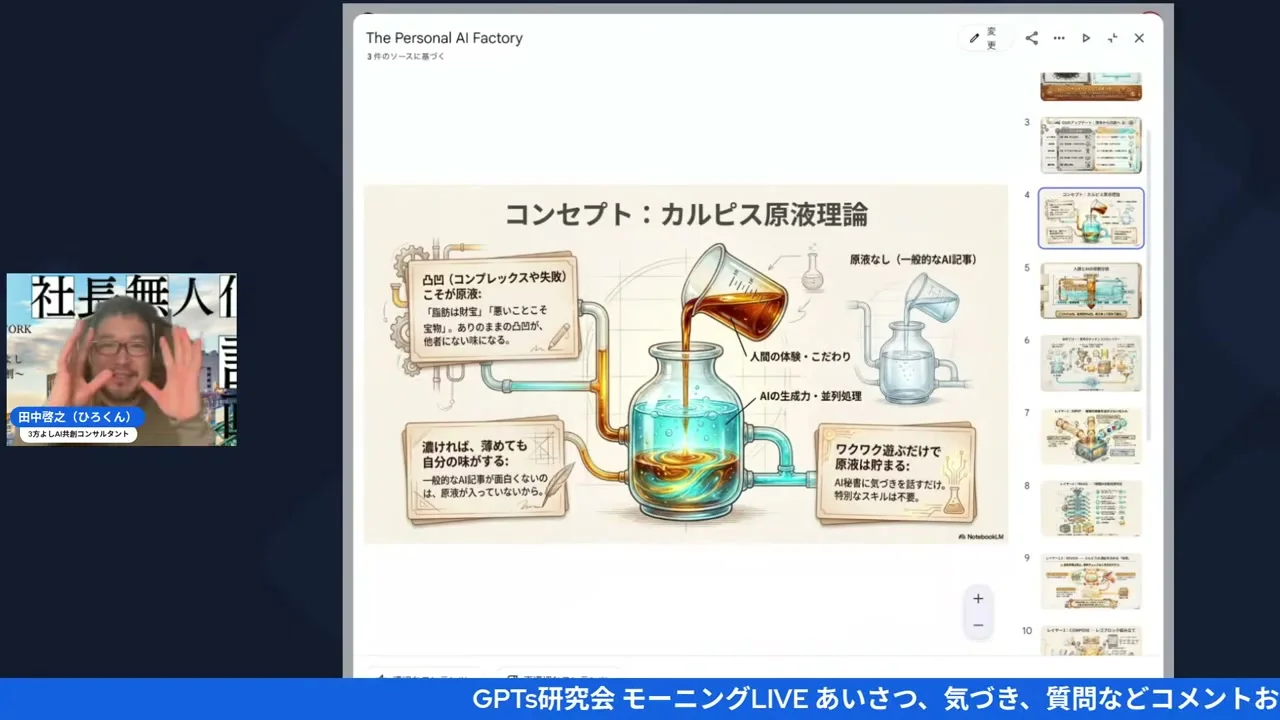
Task: Click the title The Personal AI Factory
Action: [444, 38]
